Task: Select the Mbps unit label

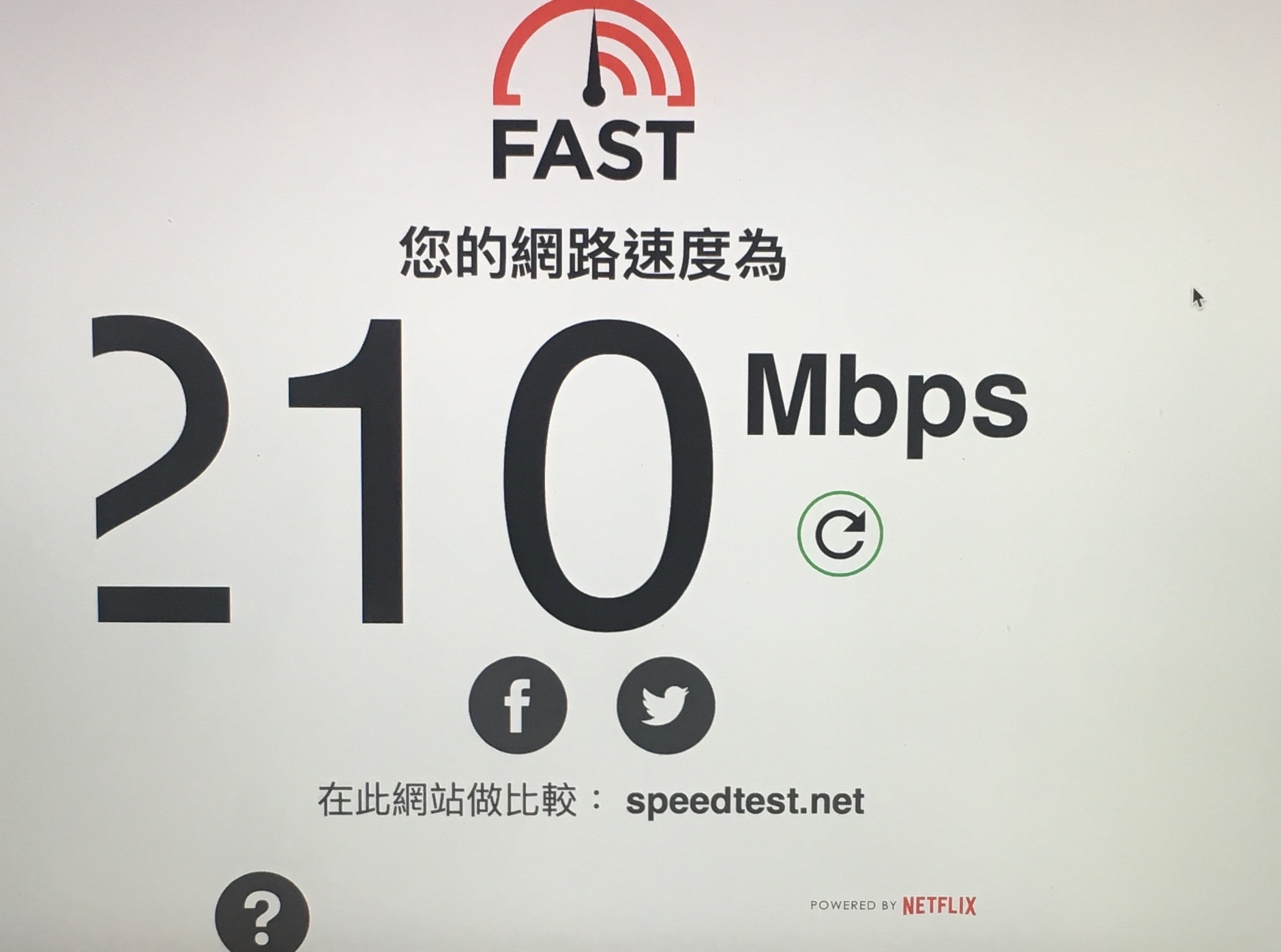Action: tap(886, 405)
